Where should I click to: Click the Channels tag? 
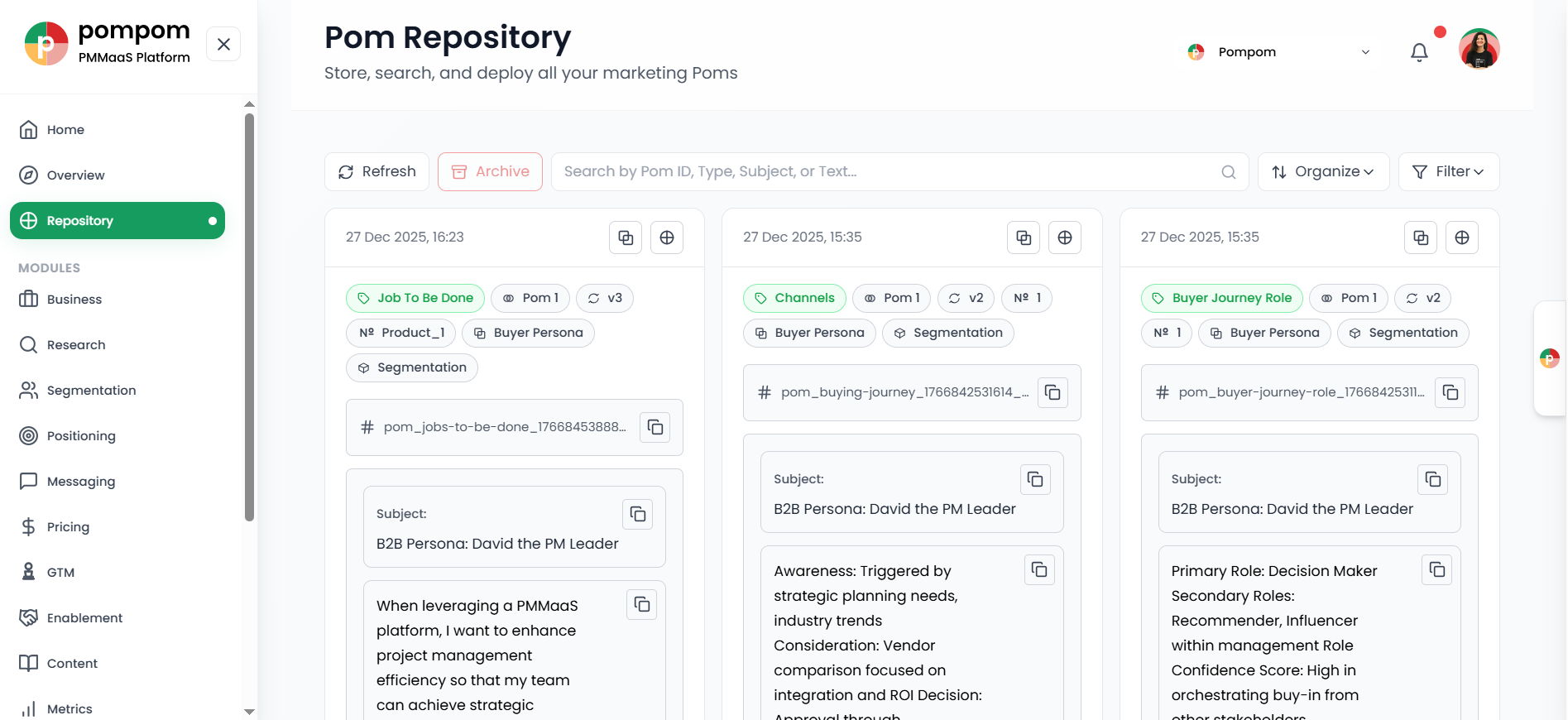pos(794,298)
